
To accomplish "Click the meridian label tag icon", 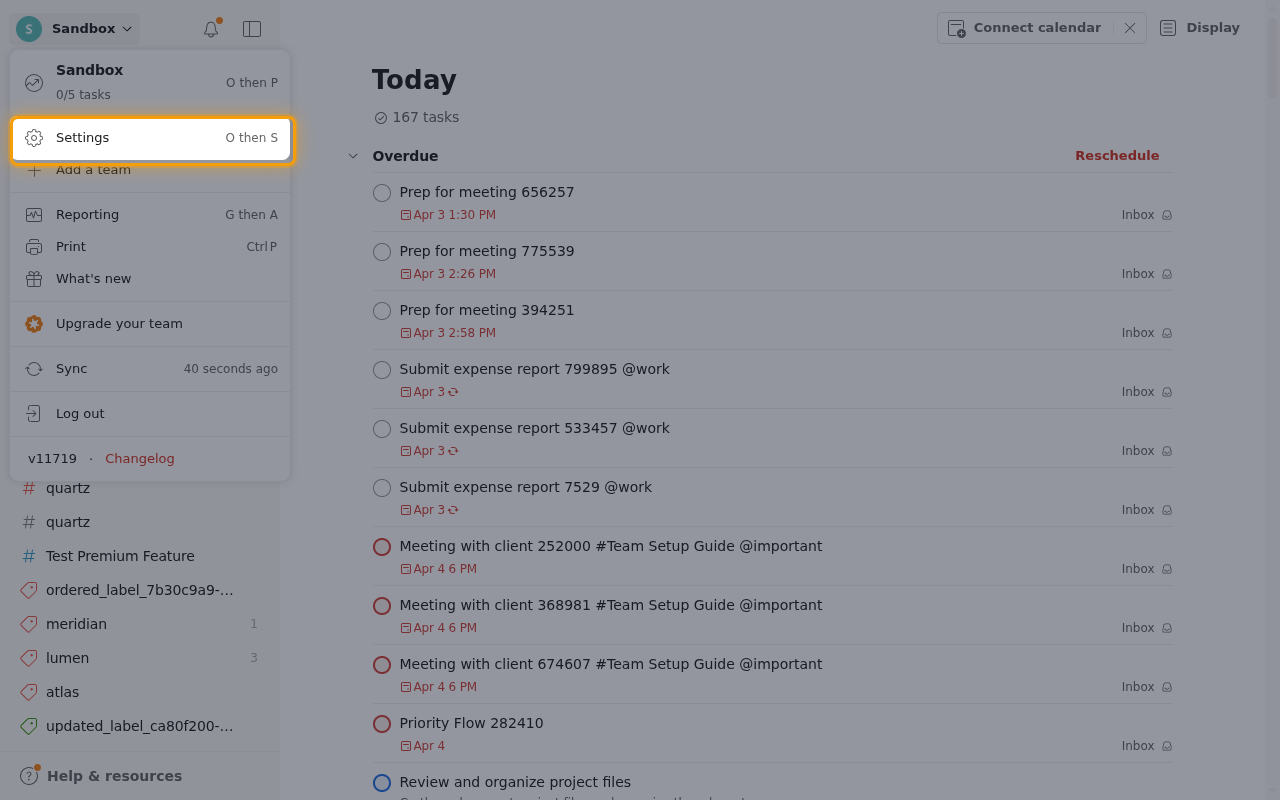I will click(29, 624).
